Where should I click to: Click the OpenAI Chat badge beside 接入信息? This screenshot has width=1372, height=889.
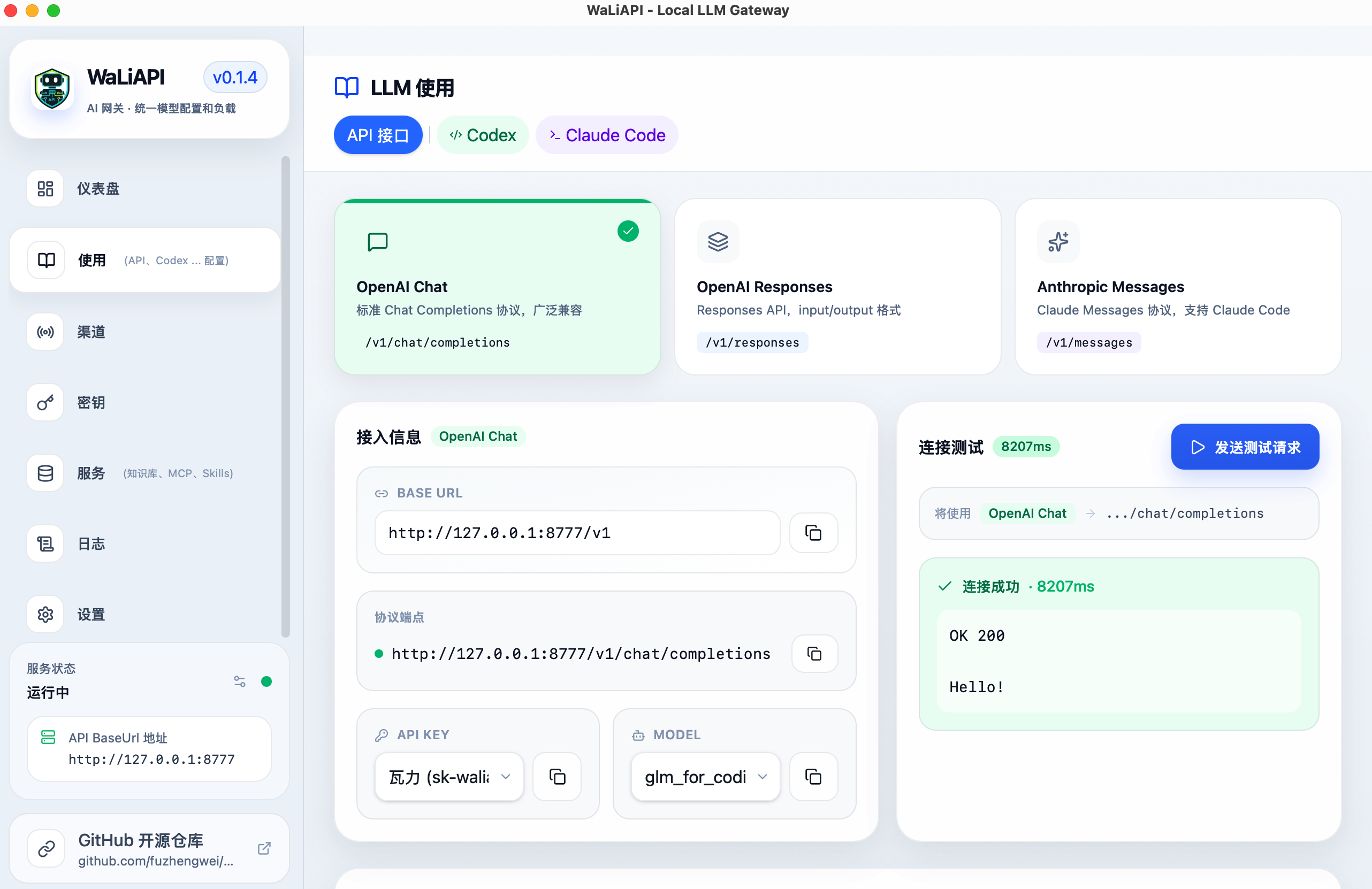(x=477, y=436)
